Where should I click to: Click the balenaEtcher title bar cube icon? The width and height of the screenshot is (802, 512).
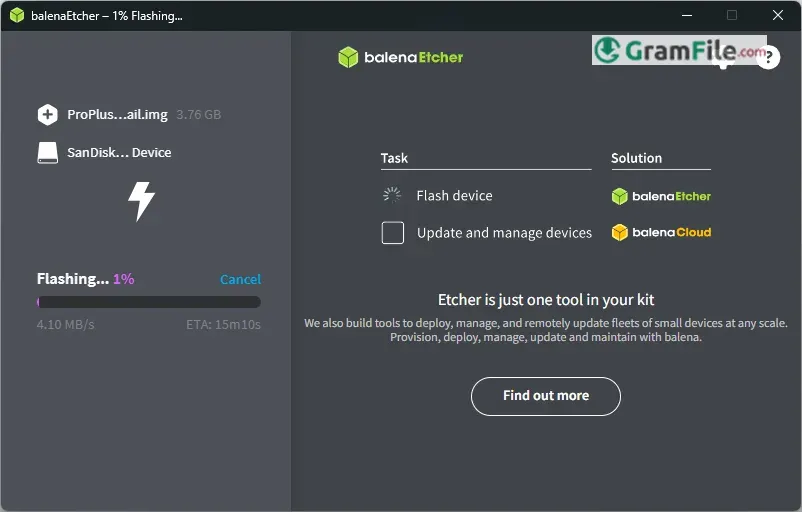(x=17, y=15)
